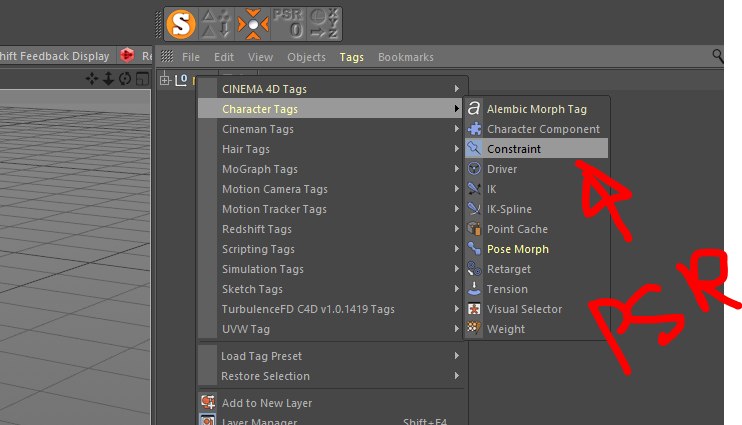
Task: Open the UVW Tag submenu
Action: tap(332, 329)
